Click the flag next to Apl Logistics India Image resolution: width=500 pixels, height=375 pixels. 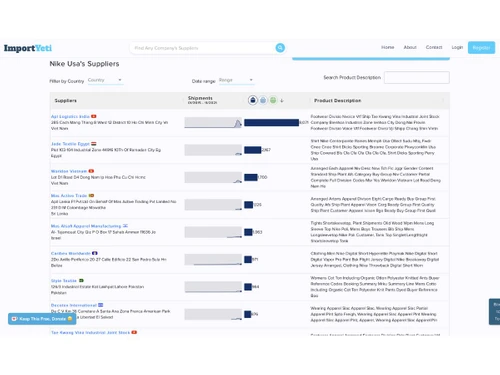[94, 116]
